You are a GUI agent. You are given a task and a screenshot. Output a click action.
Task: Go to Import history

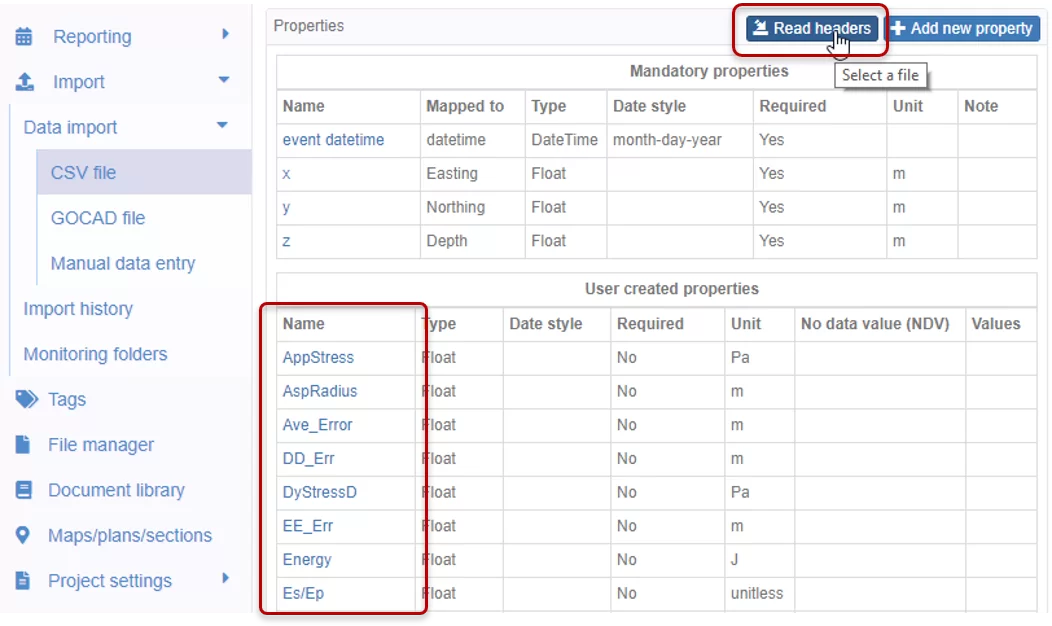pyautogui.click(x=78, y=309)
